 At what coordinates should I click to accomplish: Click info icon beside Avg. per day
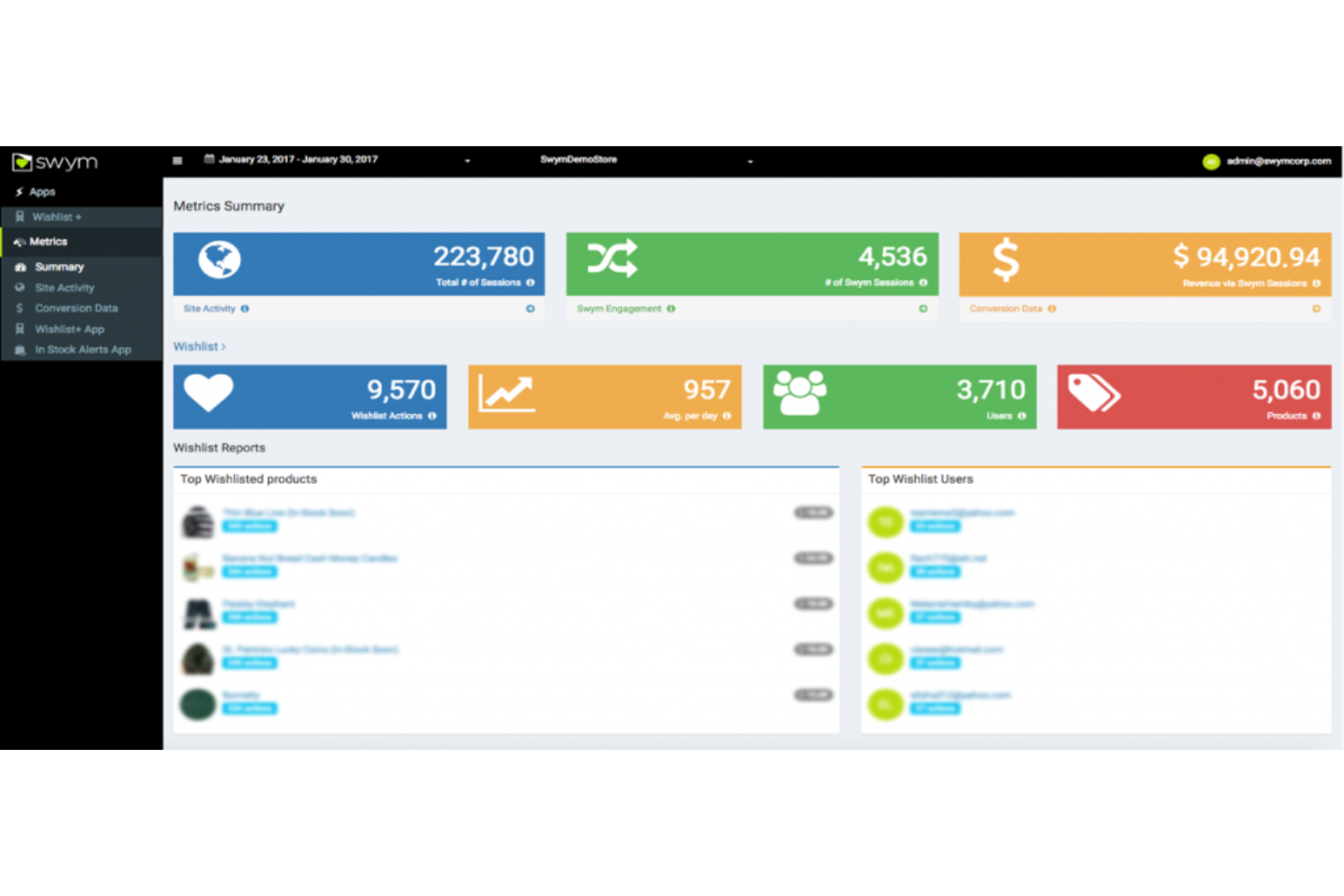click(x=726, y=416)
